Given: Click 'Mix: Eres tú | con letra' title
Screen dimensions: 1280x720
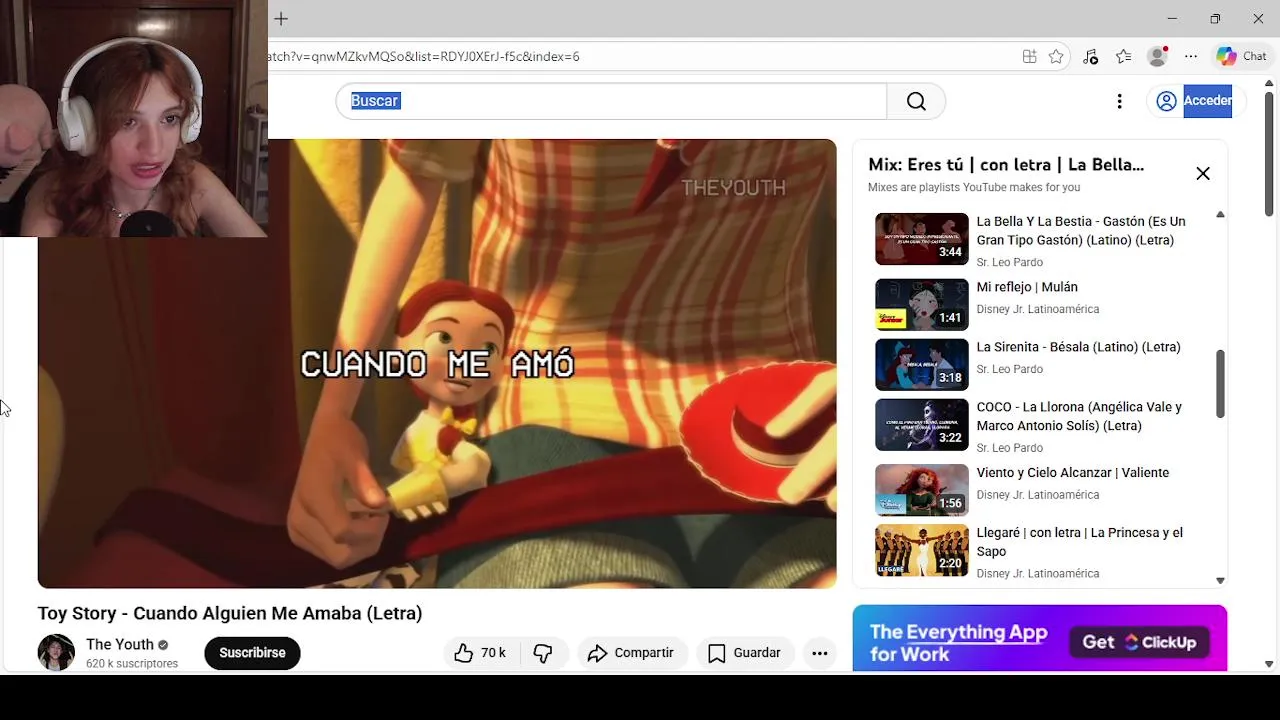Looking at the screenshot, I should [x=1006, y=165].
